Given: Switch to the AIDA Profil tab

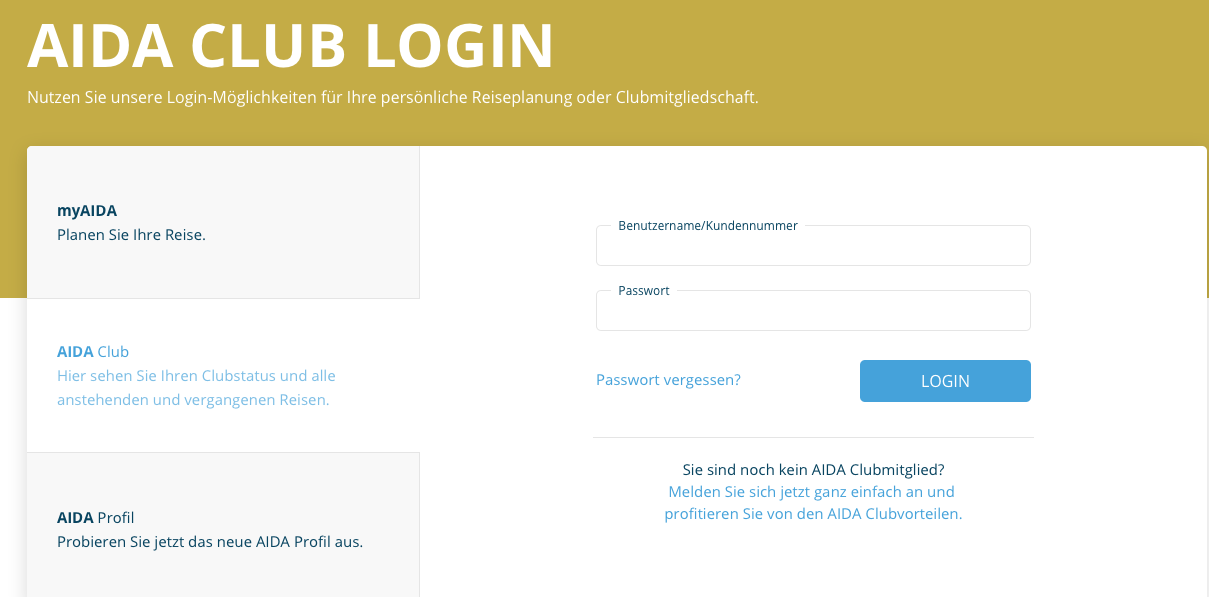Looking at the screenshot, I should tap(222, 529).
